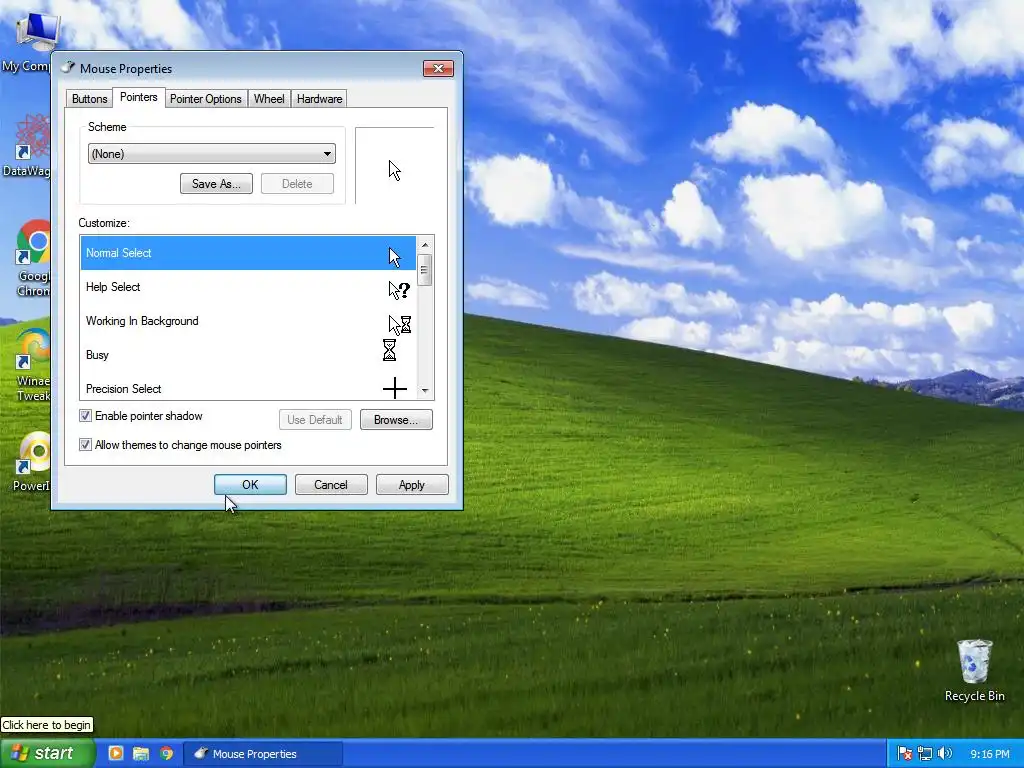Select the Help Select pointer row
Screen dimensions: 1024x768
[x=248, y=287]
